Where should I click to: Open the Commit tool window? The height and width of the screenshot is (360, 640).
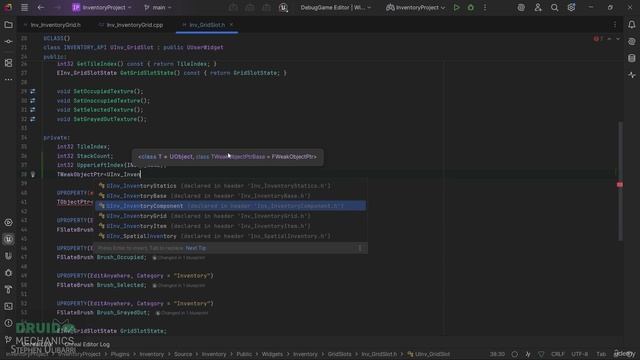(8, 42)
